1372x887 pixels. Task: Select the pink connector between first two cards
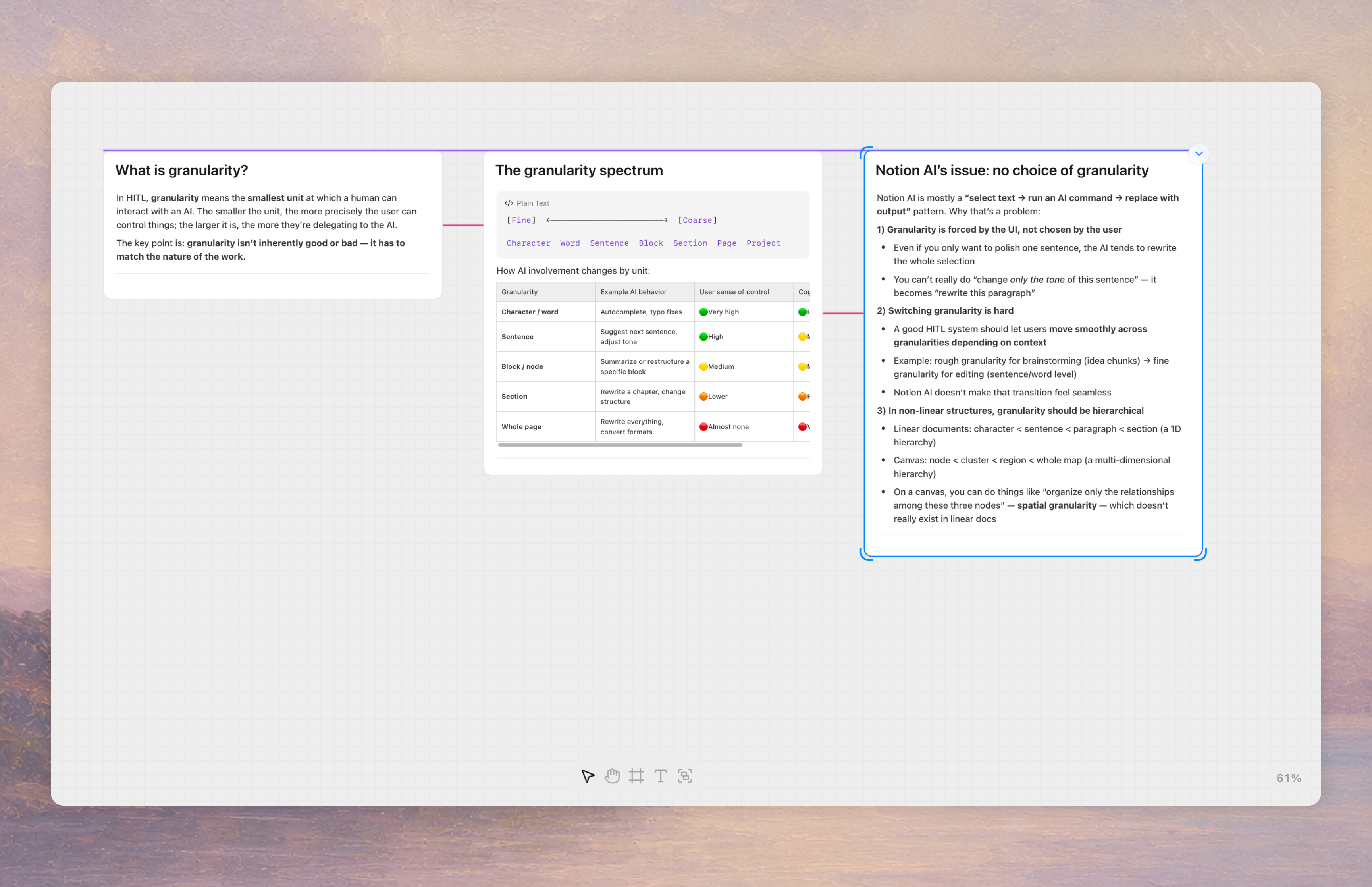(463, 225)
